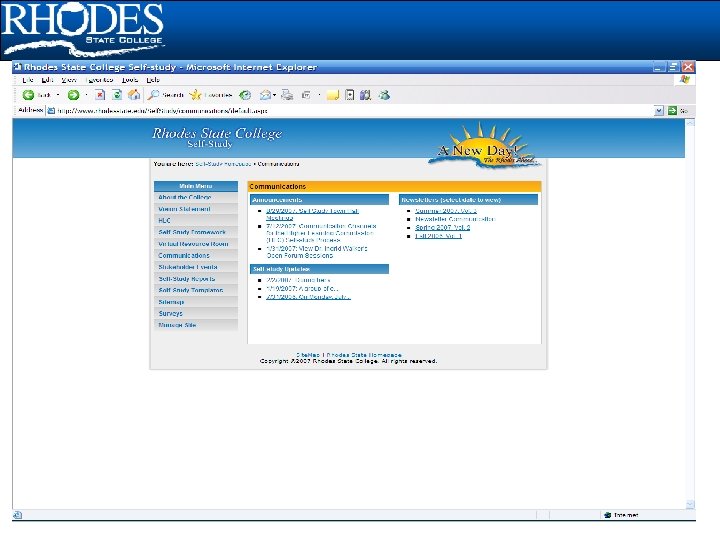
Task: Open About the College menu item
Action: pos(196,197)
